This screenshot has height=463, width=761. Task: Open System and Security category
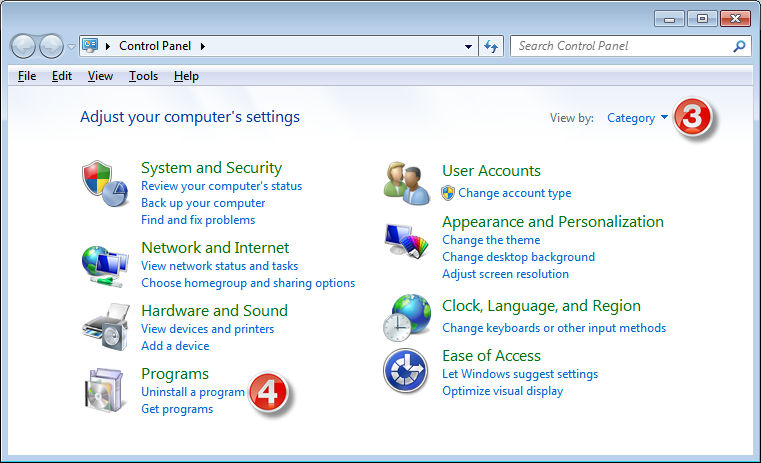pyautogui.click(x=212, y=167)
